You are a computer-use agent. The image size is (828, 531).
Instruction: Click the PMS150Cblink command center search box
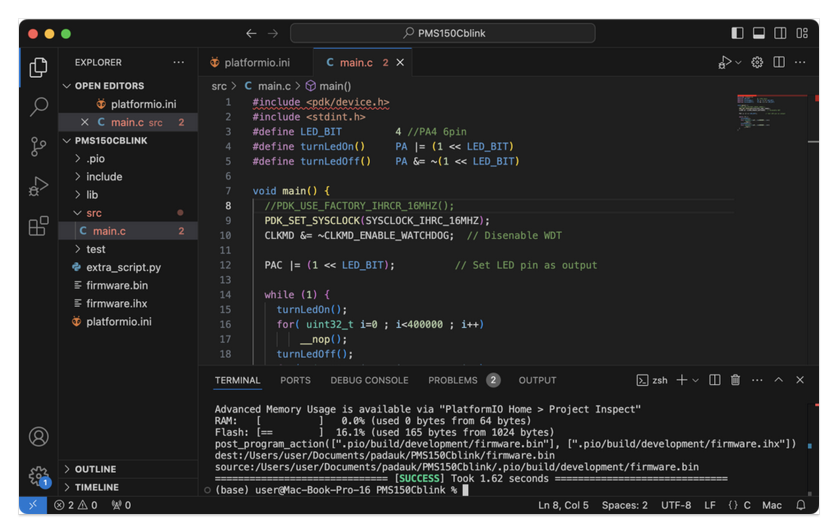tap(443, 33)
